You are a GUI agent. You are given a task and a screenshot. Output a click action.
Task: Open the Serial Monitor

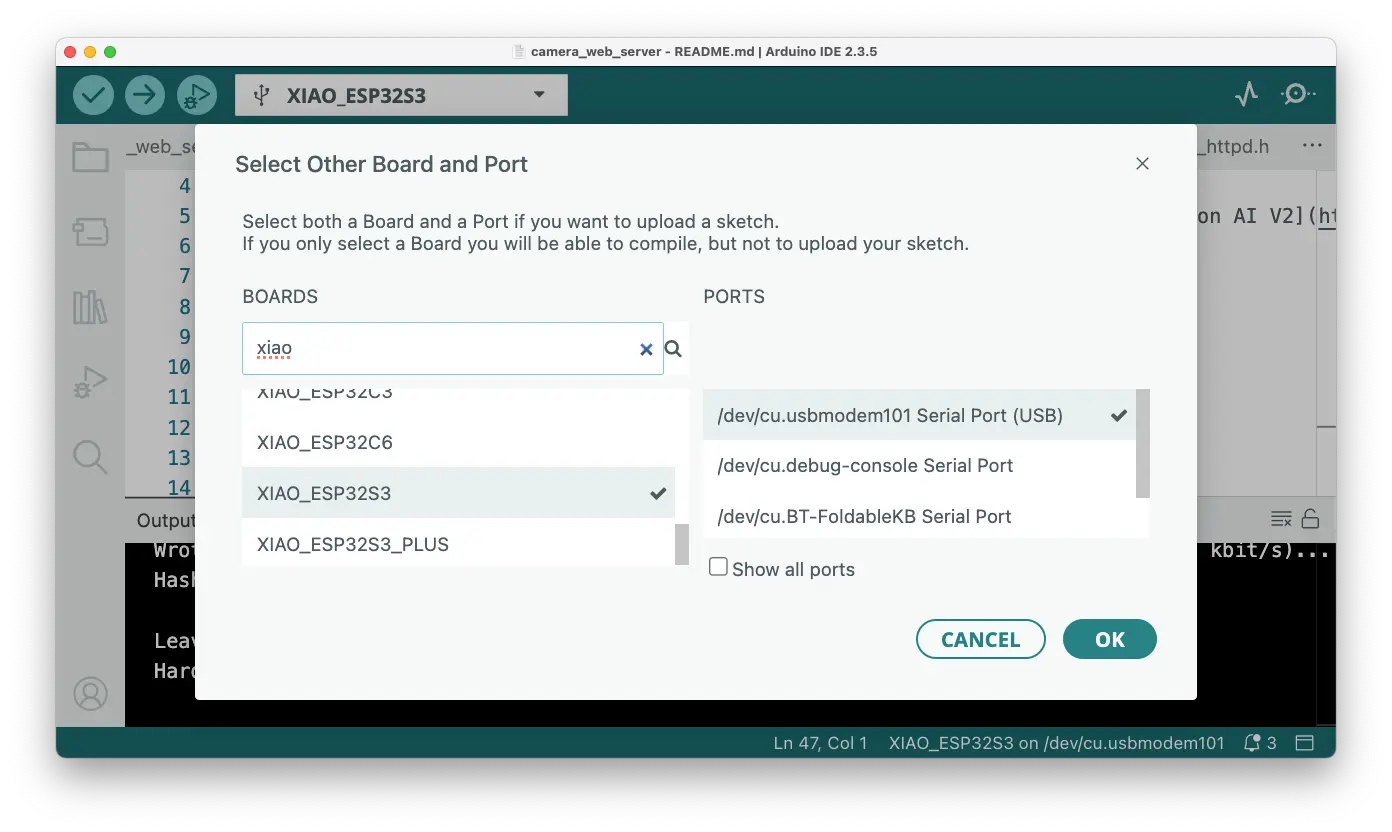tap(1298, 95)
